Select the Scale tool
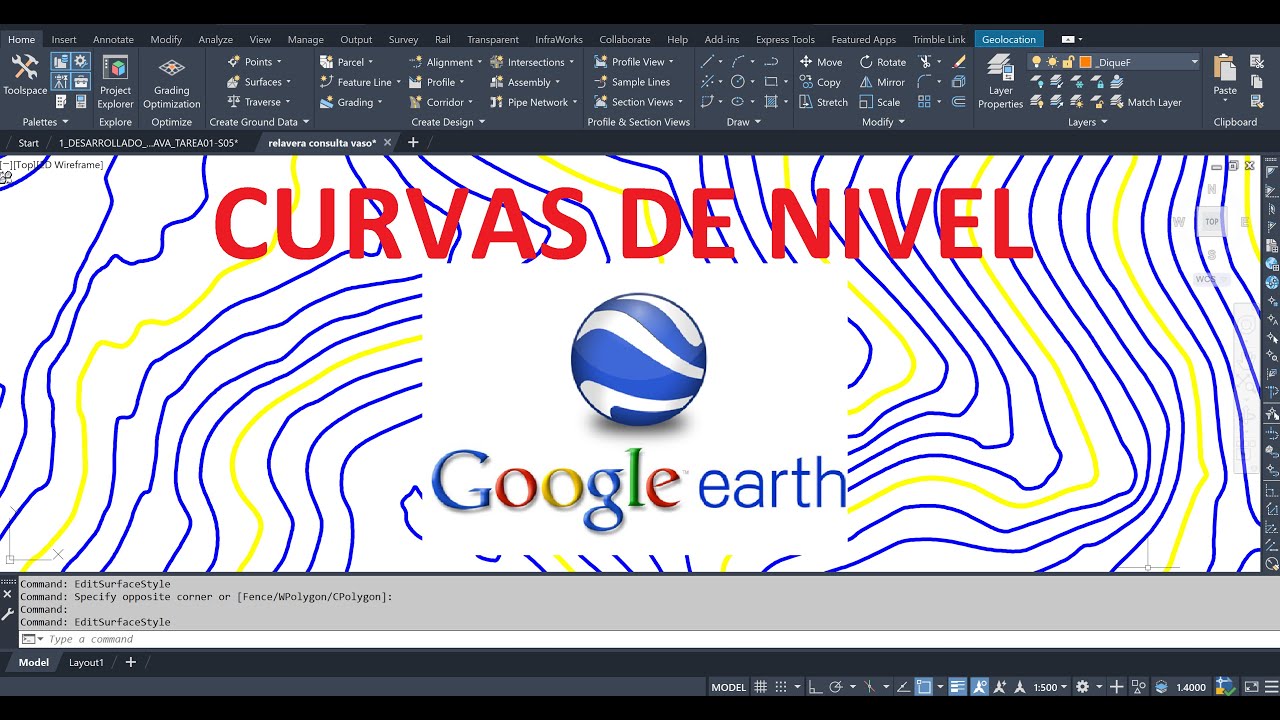The height and width of the screenshot is (720, 1280). pos(879,102)
